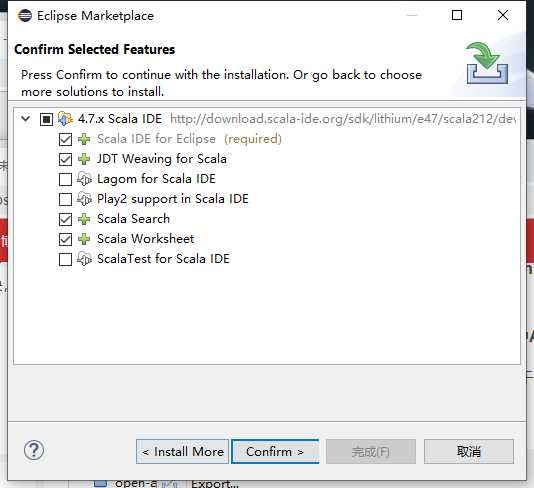Check Play2 support in Scala IDE
The height and width of the screenshot is (488, 534).
coord(65,199)
